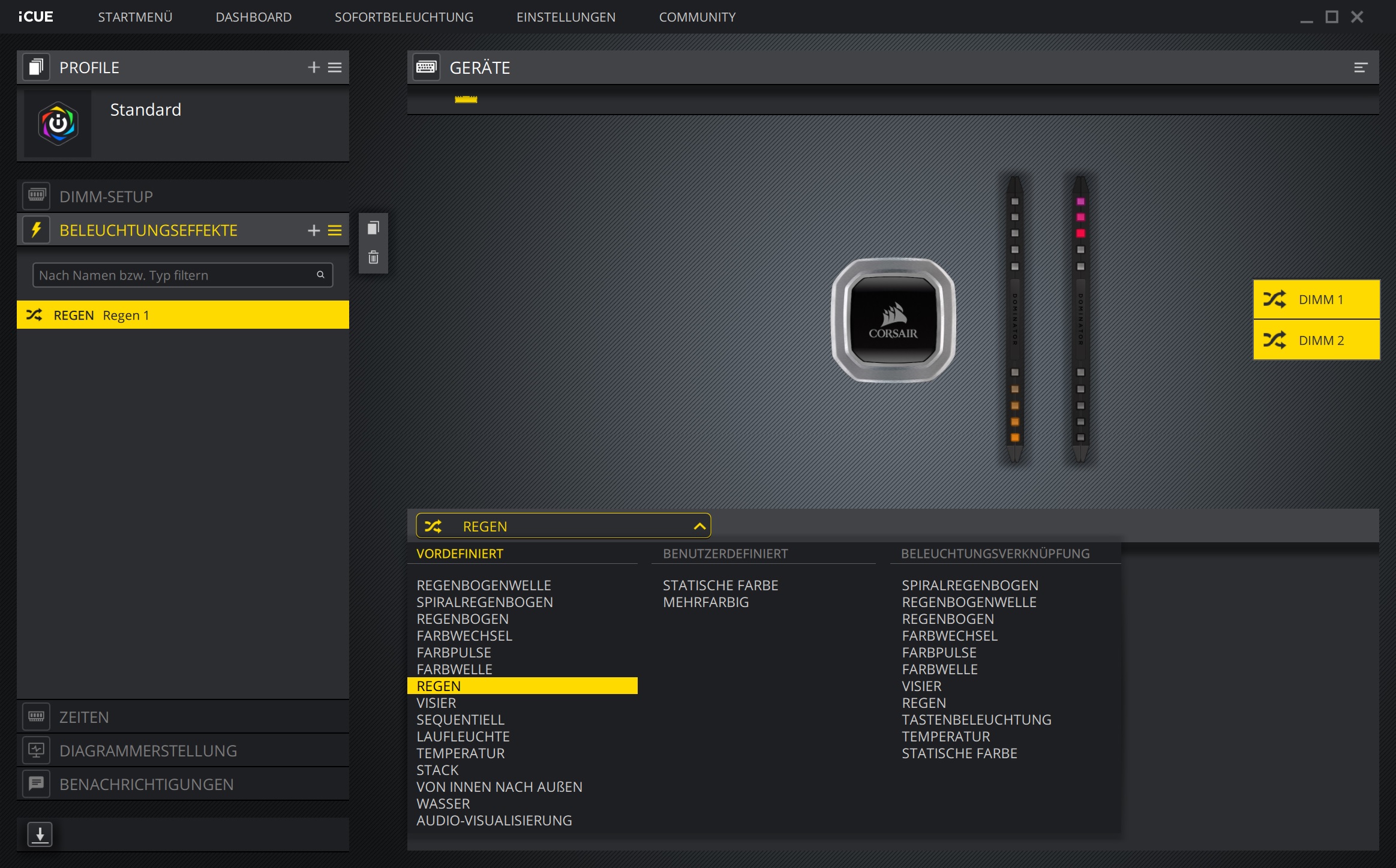Click the DIMM-Setup memory icon

tap(36, 196)
